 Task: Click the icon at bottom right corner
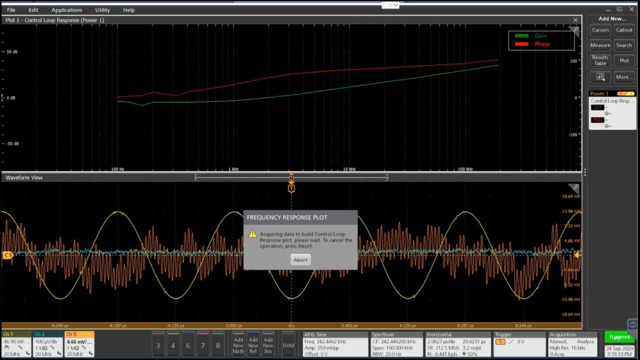[x=633, y=325]
